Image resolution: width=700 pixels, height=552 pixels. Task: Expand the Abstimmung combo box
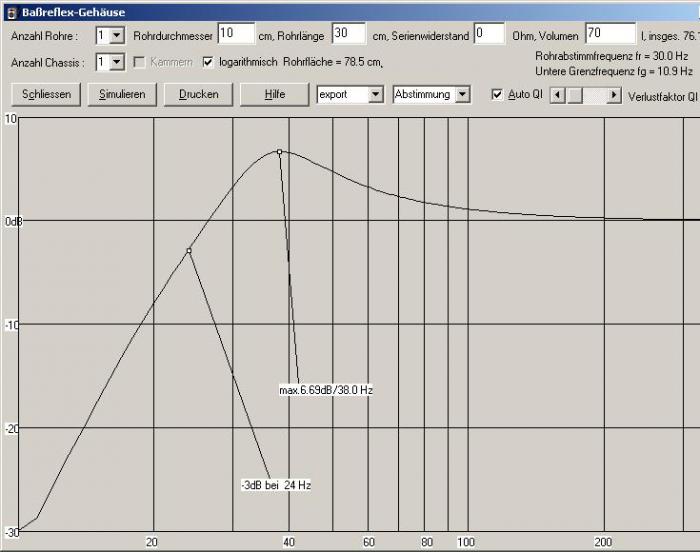(x=461, y=94)
